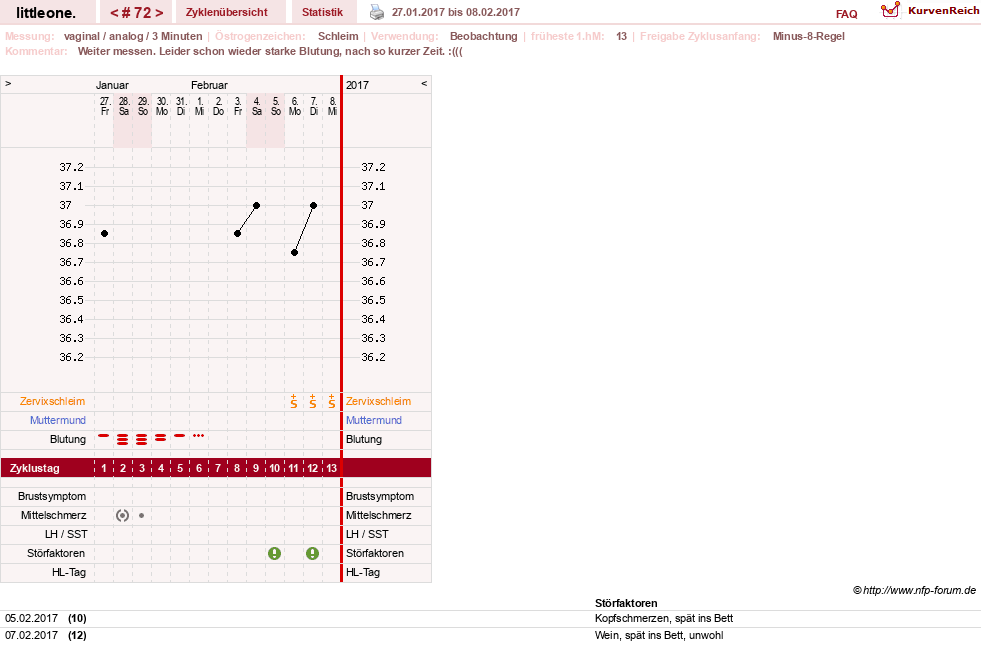Click the Zervixschleim symbol for 6. Mo
The image size is (981, 662).
293,401
